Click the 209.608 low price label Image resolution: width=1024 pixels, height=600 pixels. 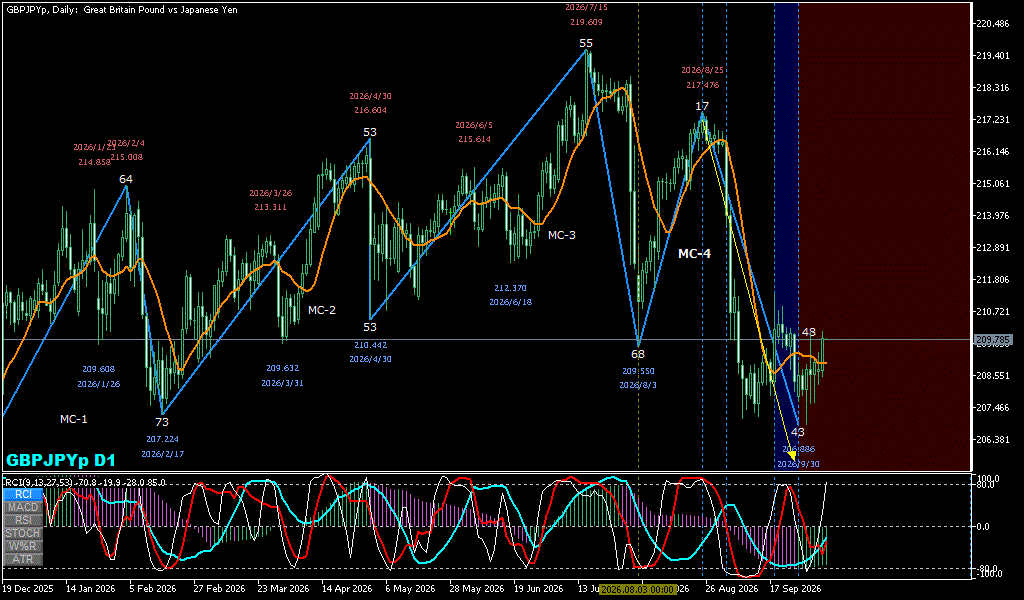(x=99, y=369)
